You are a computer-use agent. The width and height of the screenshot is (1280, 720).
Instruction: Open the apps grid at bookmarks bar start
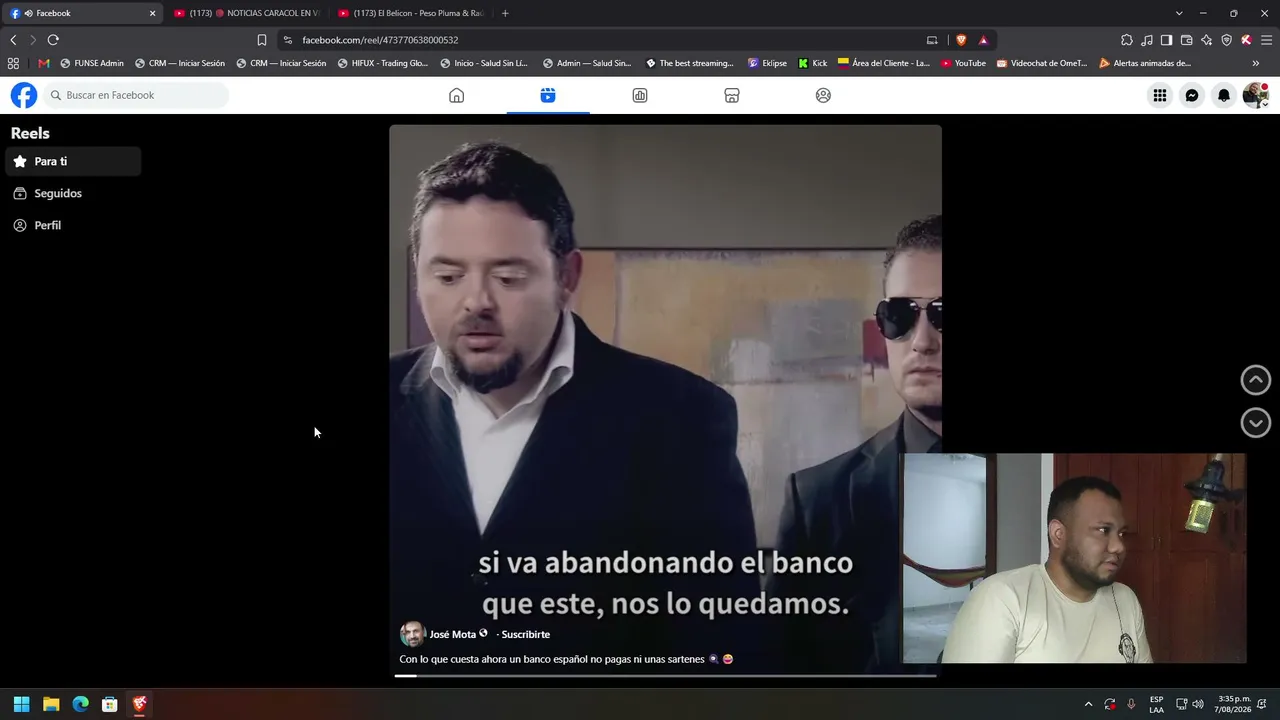coord(13,63)
